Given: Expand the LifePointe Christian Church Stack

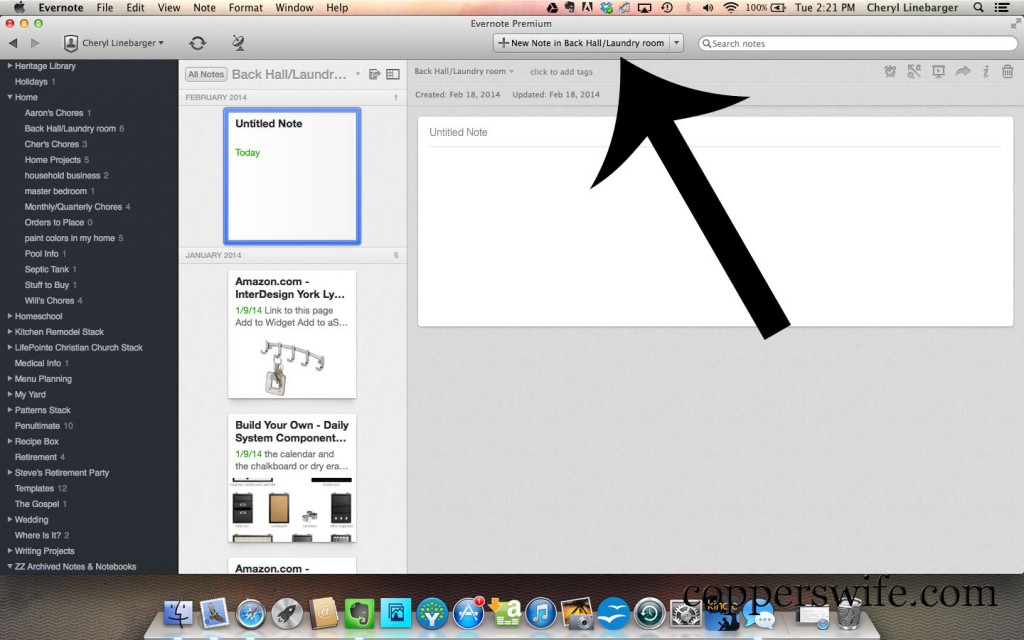Looking at the screenshot, I should 10,347.
